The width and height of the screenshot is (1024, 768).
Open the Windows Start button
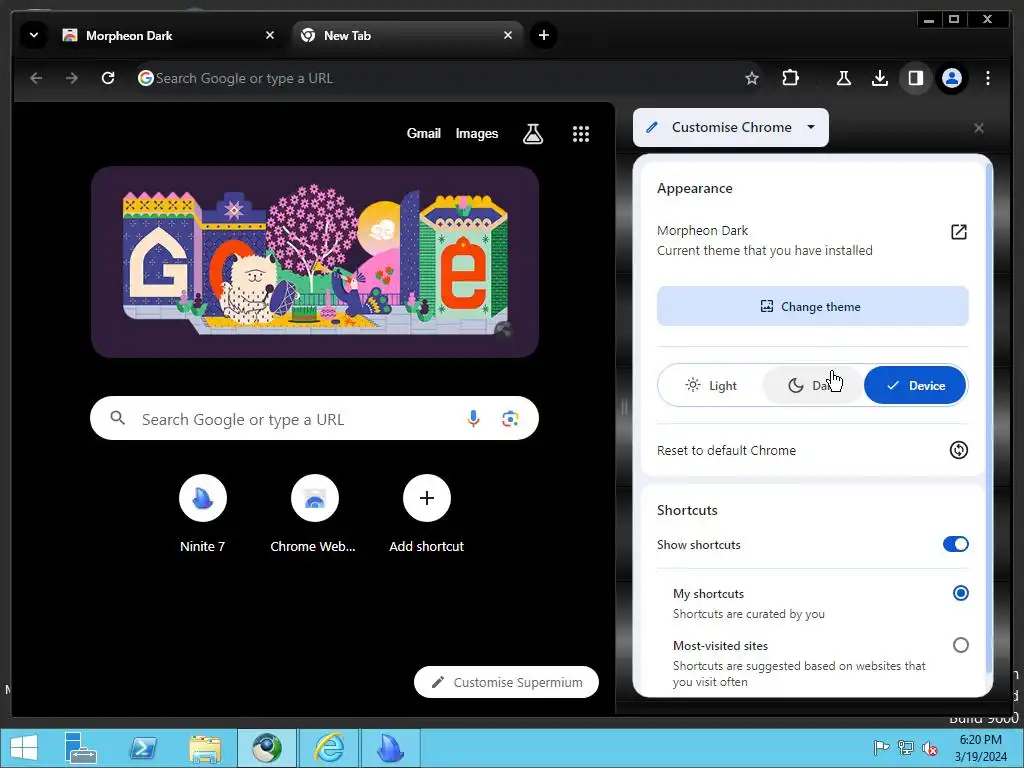(x=24, y=748)
